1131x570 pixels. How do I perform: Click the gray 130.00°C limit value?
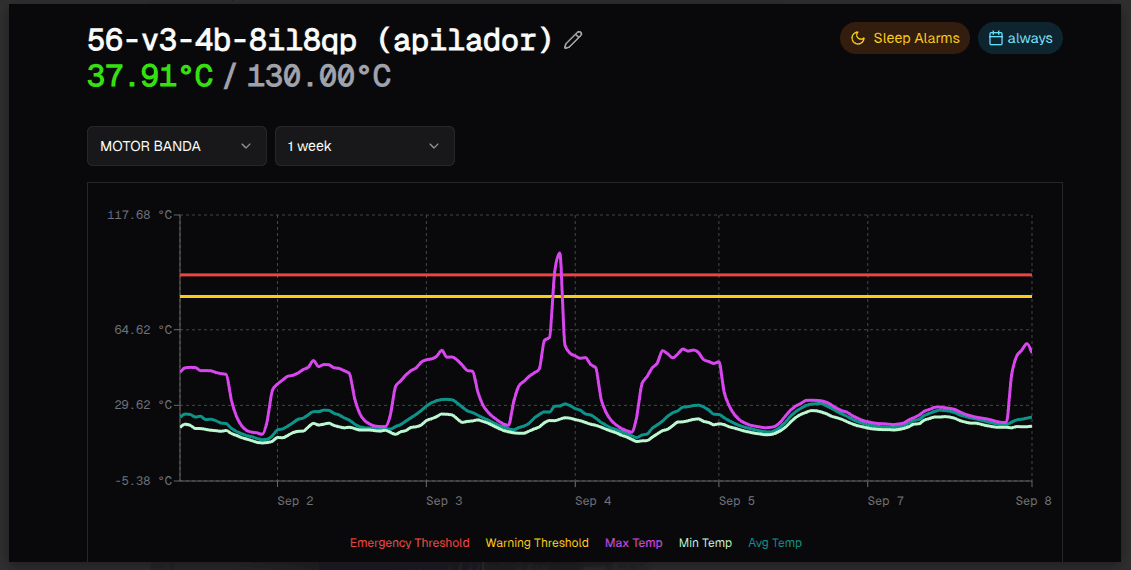coord(318,76)
